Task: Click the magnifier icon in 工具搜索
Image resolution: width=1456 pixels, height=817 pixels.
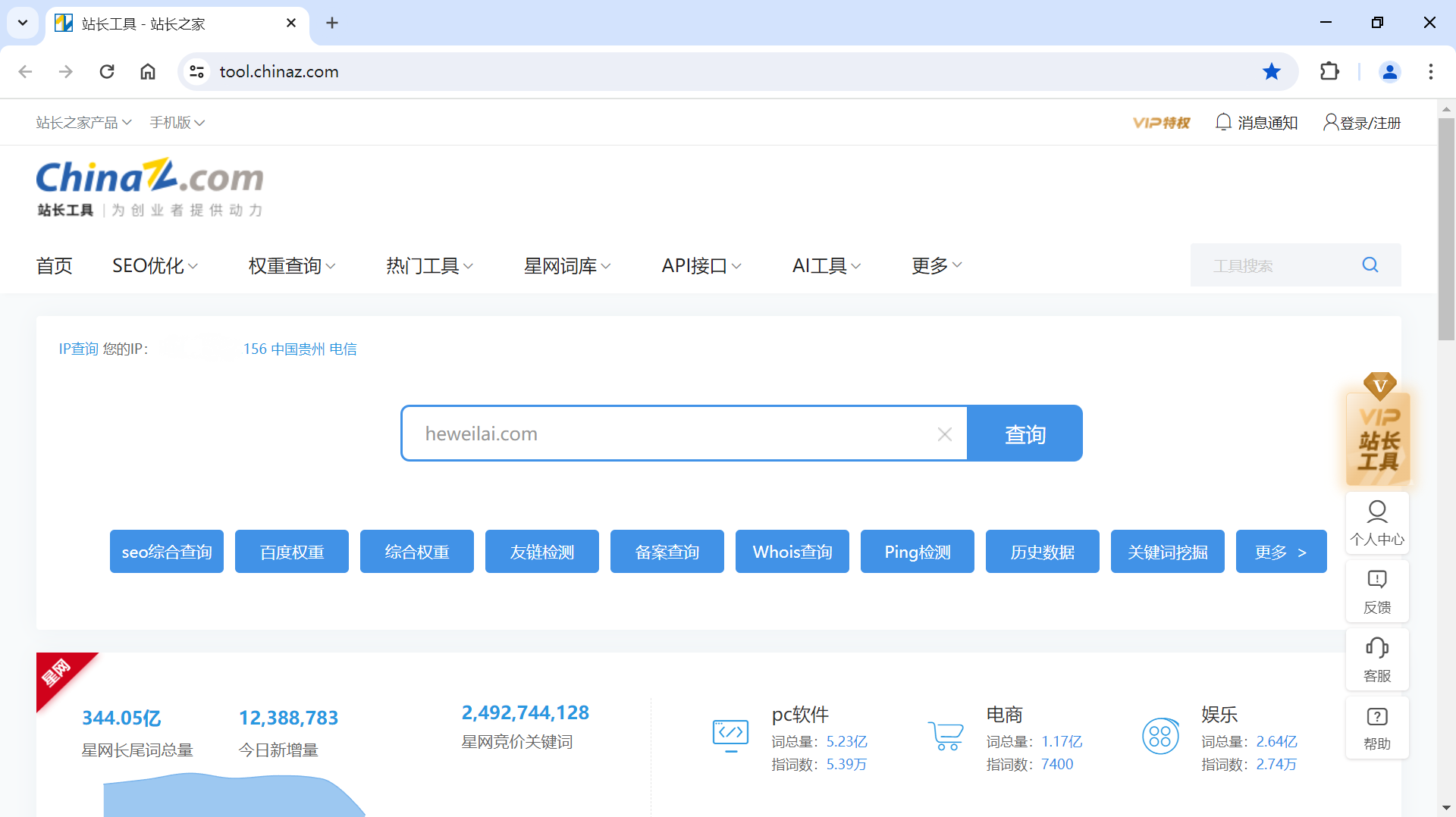Action: (x=1370, y=265)
